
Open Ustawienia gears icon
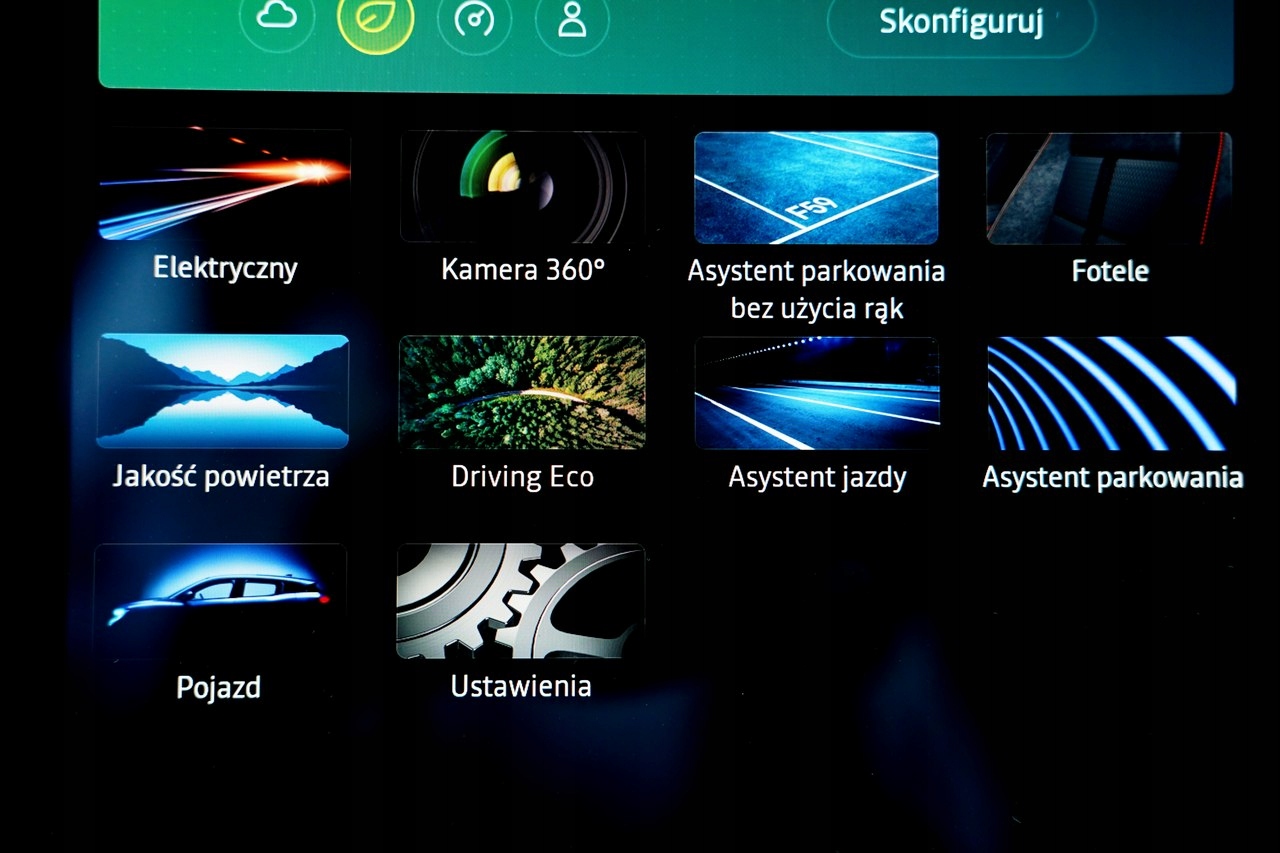pos(521,600)
